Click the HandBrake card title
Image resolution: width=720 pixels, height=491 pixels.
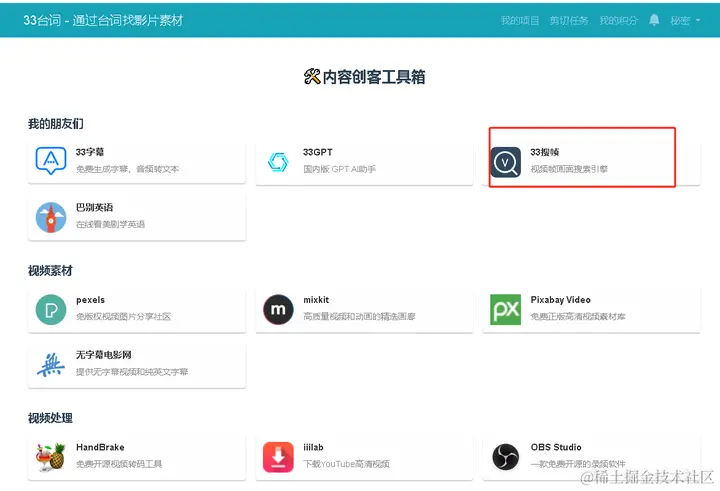[100, 447]
